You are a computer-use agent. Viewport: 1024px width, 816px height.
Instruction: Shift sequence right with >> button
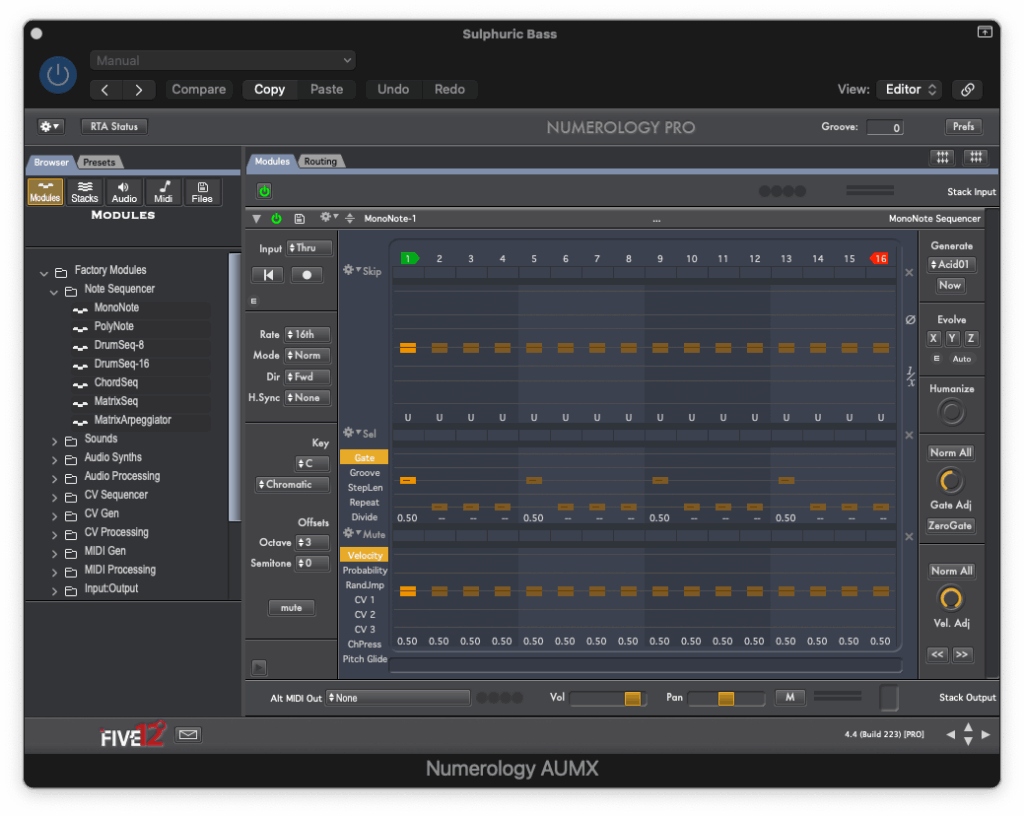tap(962, 654)
